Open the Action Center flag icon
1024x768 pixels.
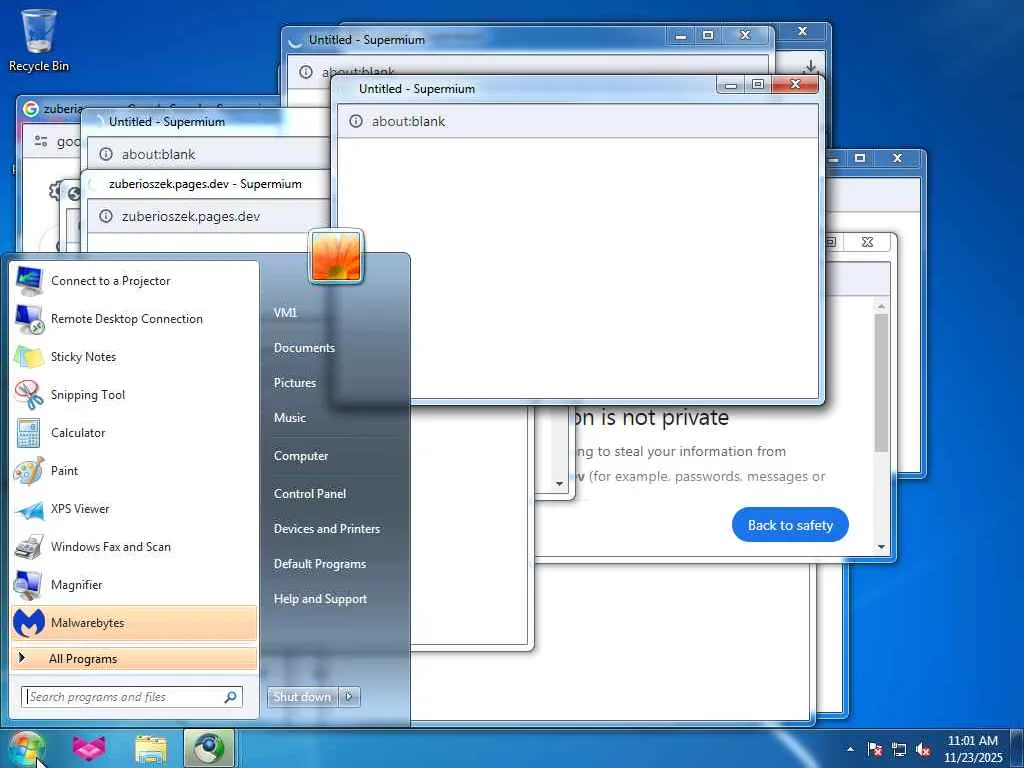875,749
